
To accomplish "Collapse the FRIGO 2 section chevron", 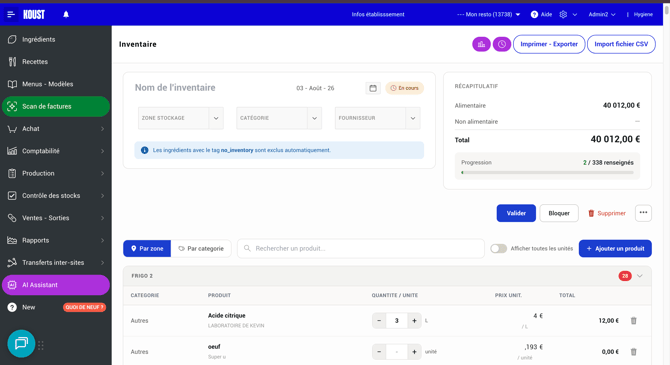I will pos(640,276).
